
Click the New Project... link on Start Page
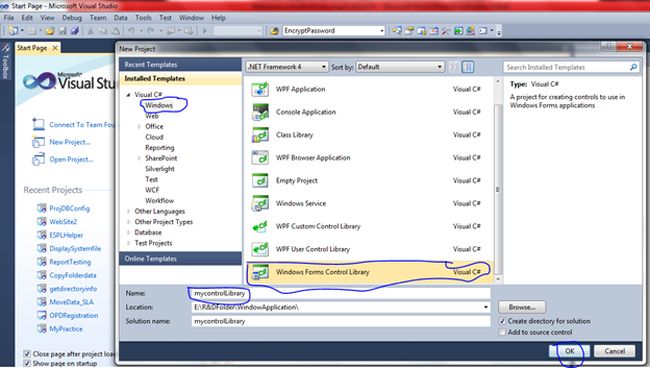click(x=70, y=142)
